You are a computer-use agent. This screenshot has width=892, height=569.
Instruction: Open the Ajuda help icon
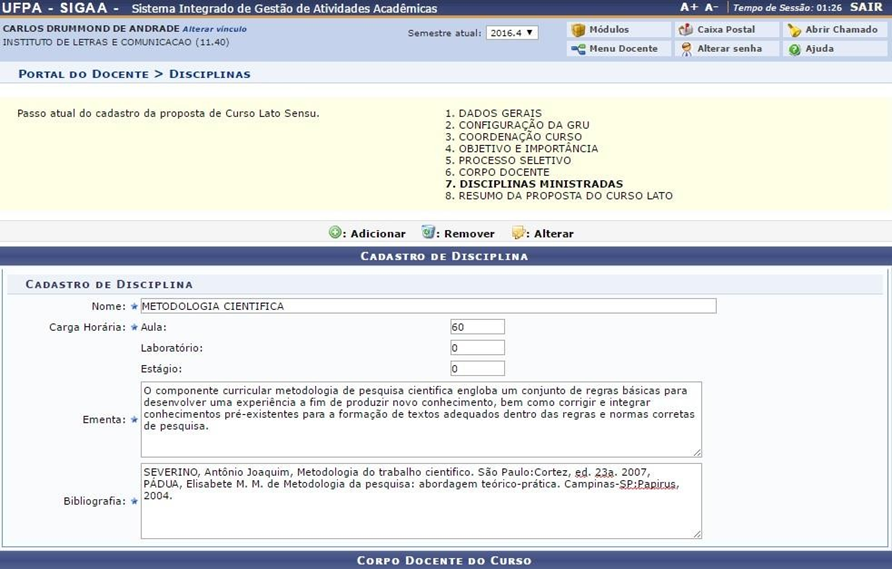794,49
